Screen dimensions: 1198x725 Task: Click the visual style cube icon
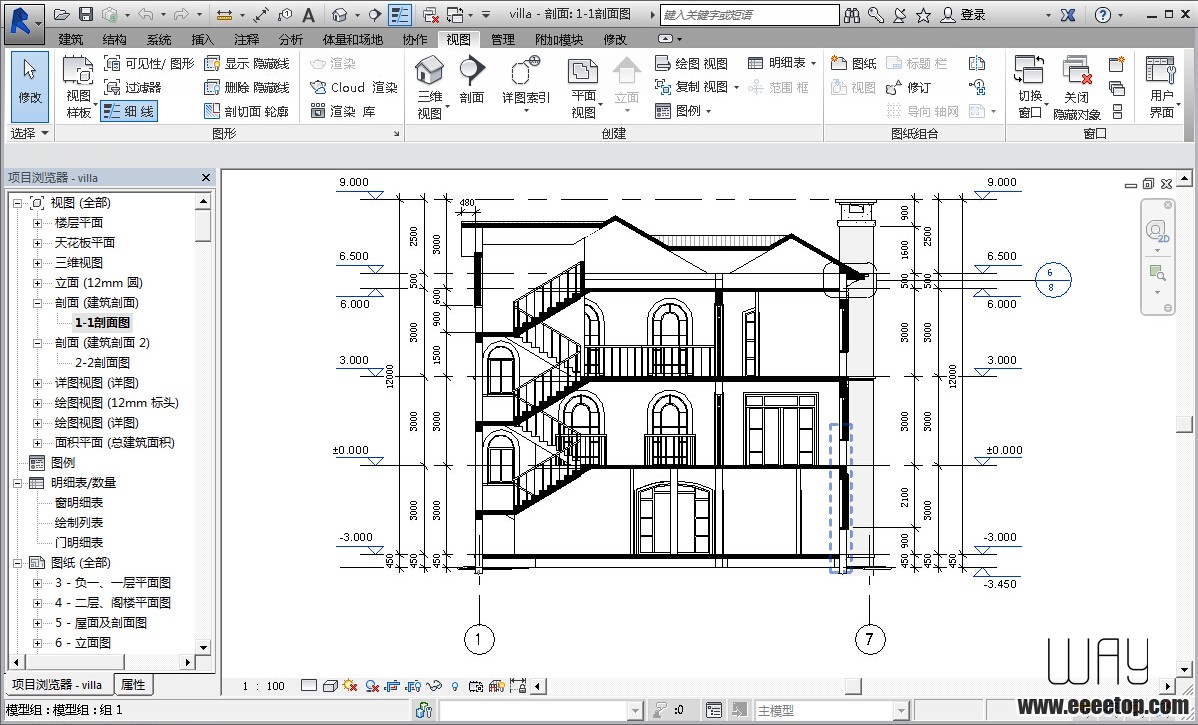point(330,686)
